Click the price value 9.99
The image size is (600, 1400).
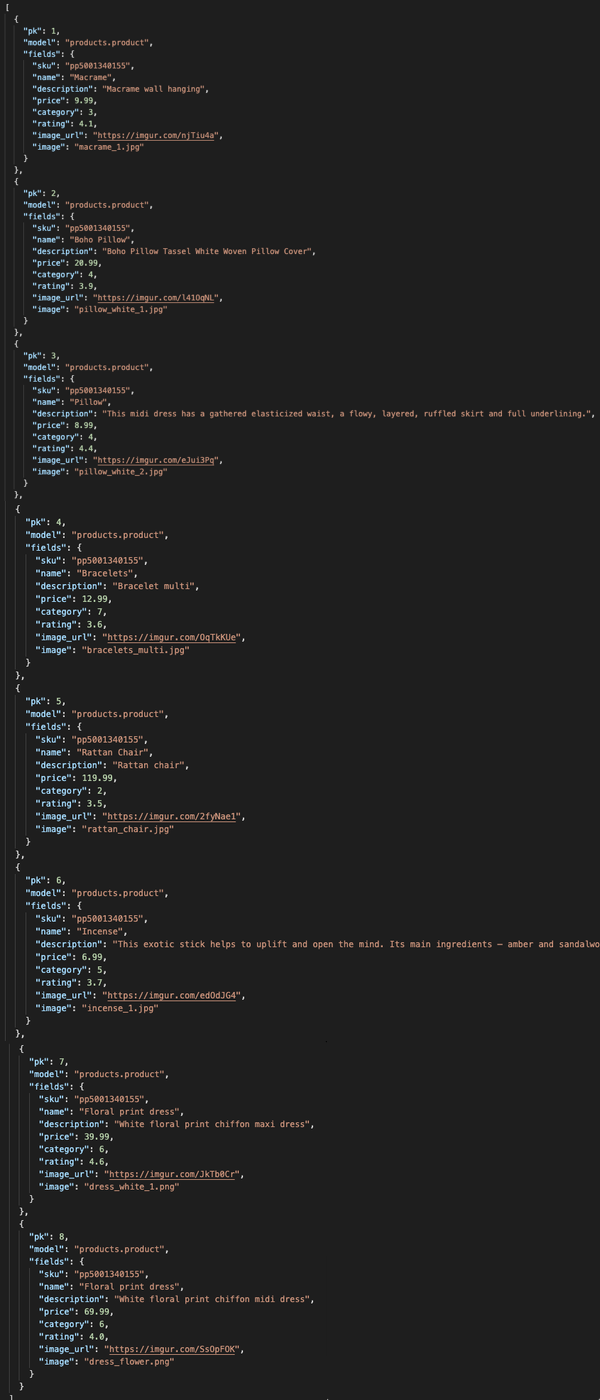[x=84, y=100]
